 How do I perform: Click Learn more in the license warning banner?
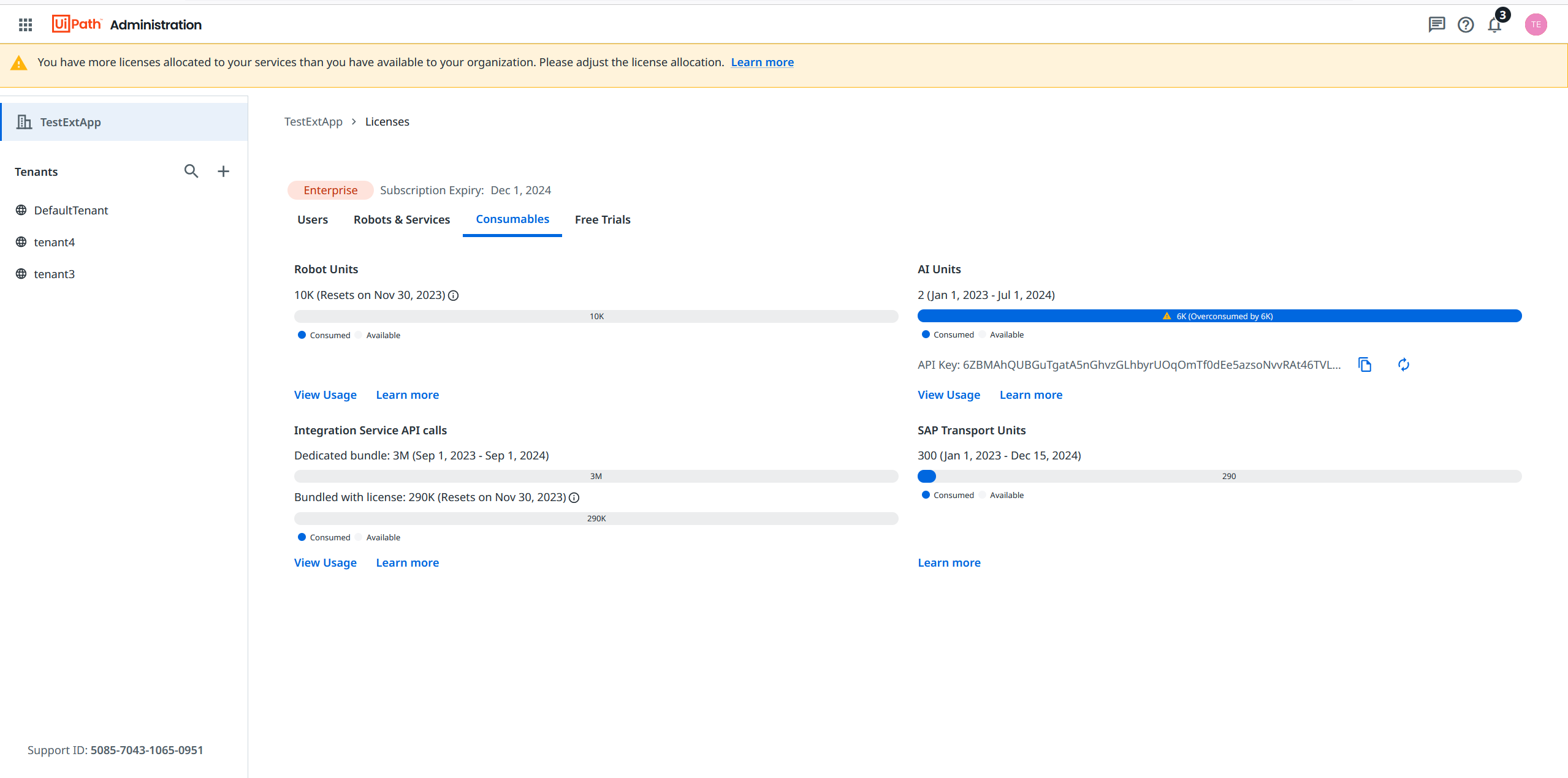pos(762,62)
